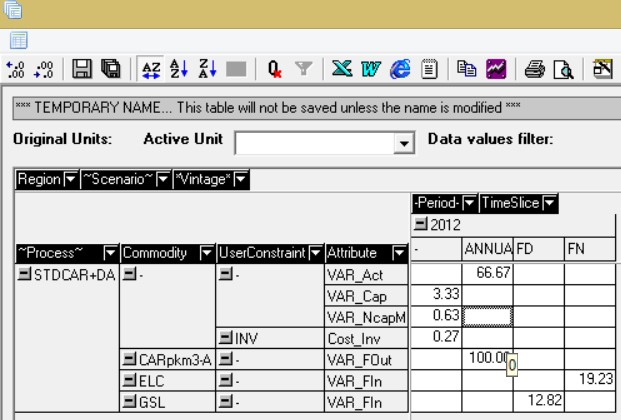Collapse the ELC commodity row
This screenshot has width=621, height=420.
(130, 380)
